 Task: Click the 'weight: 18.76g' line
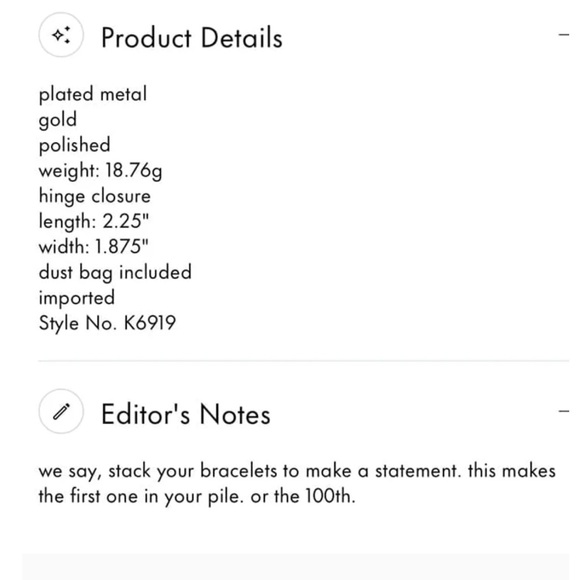[x=100, y=171]
